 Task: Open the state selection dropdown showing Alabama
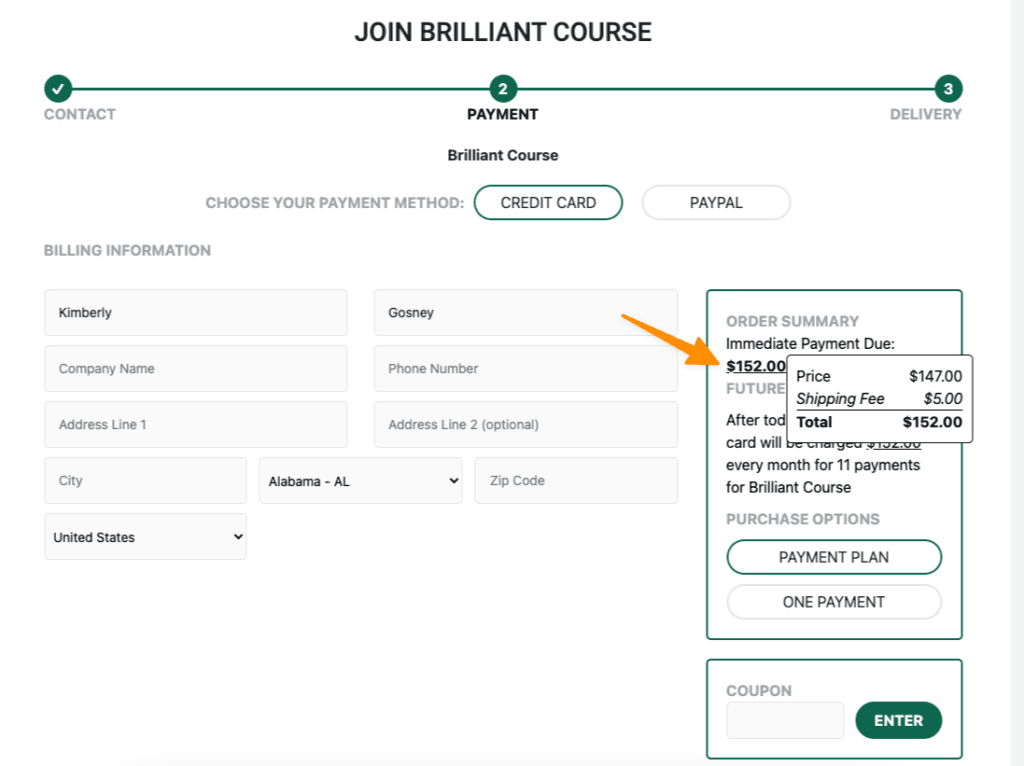[x=360, y=480]
